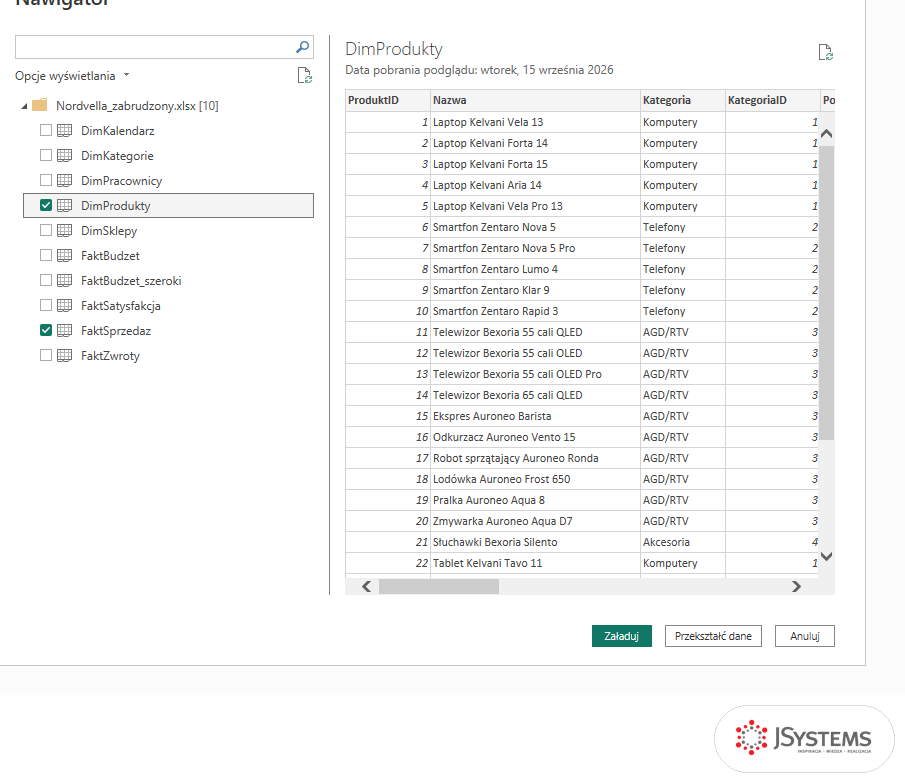Click the preview scroll up arrow
This screenshot has height=783, width=905.
click(x=827, y=134)
